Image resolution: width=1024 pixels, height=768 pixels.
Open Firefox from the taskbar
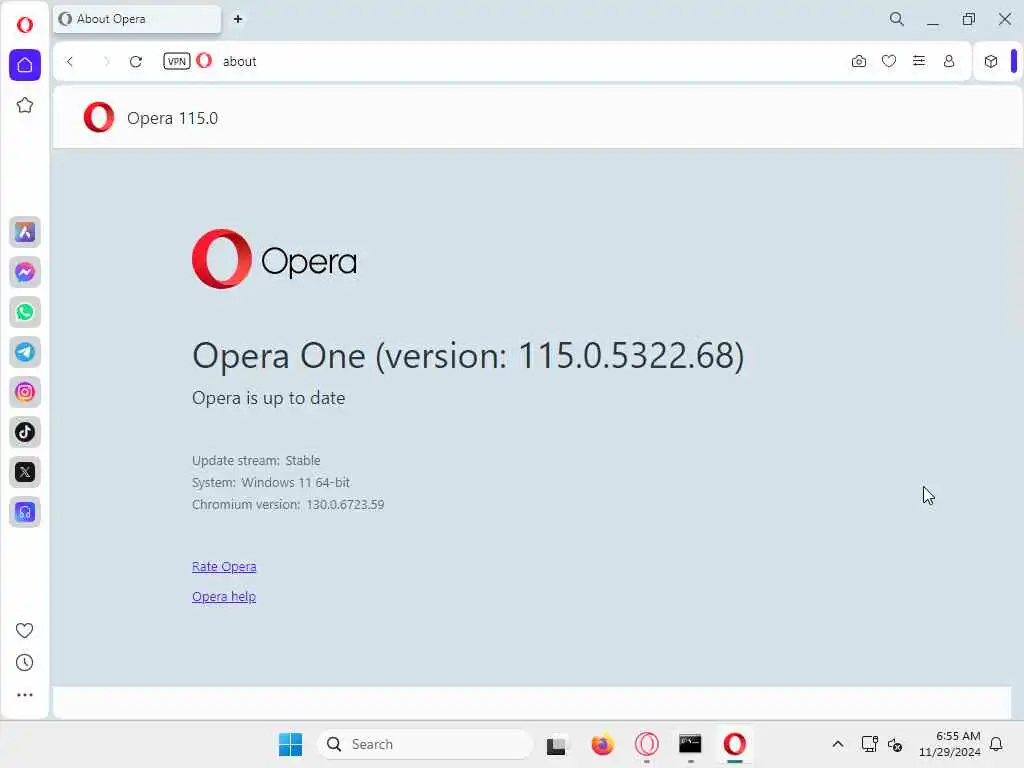[602, 744]
